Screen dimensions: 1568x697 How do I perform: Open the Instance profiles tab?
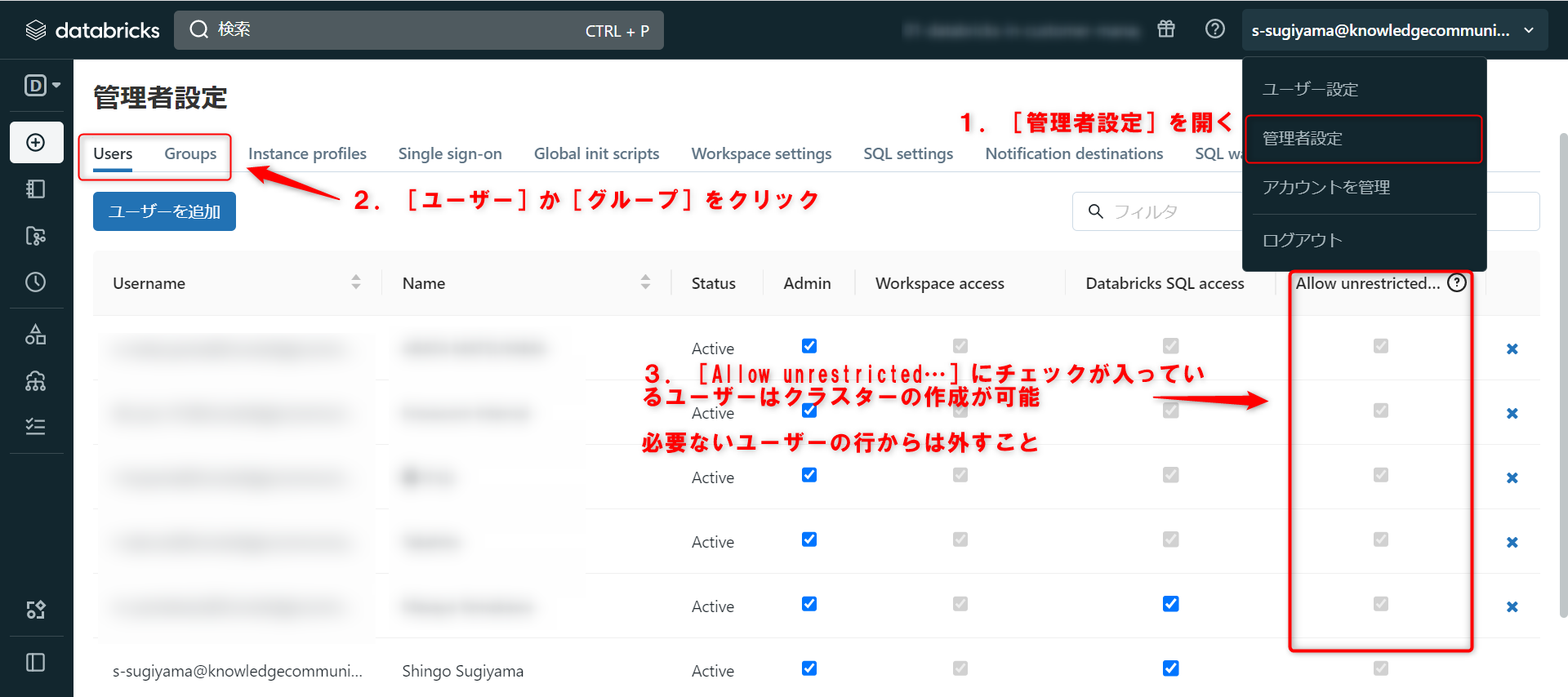[307, 153]
